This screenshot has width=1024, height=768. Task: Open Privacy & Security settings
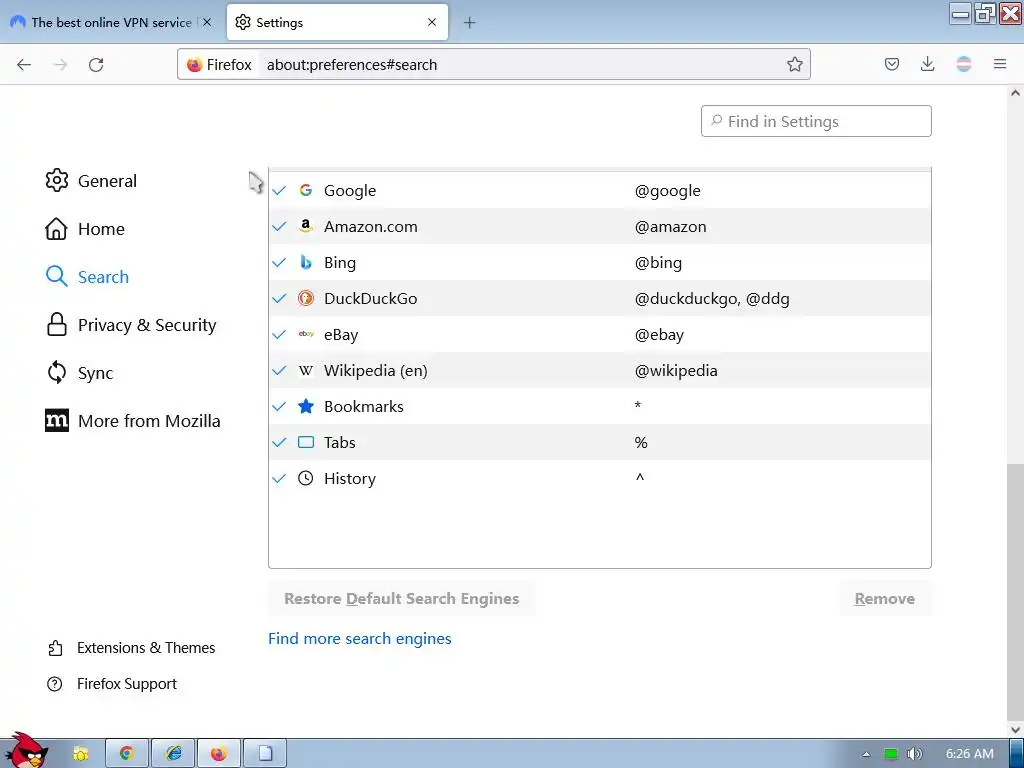pos(131,325)
